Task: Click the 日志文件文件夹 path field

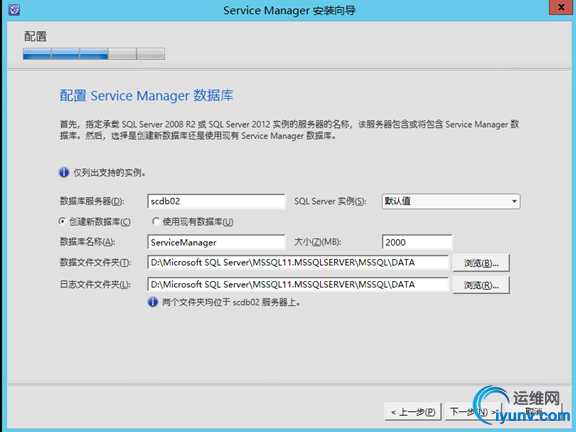Action: pyautogui.click(x=298, y=285)
